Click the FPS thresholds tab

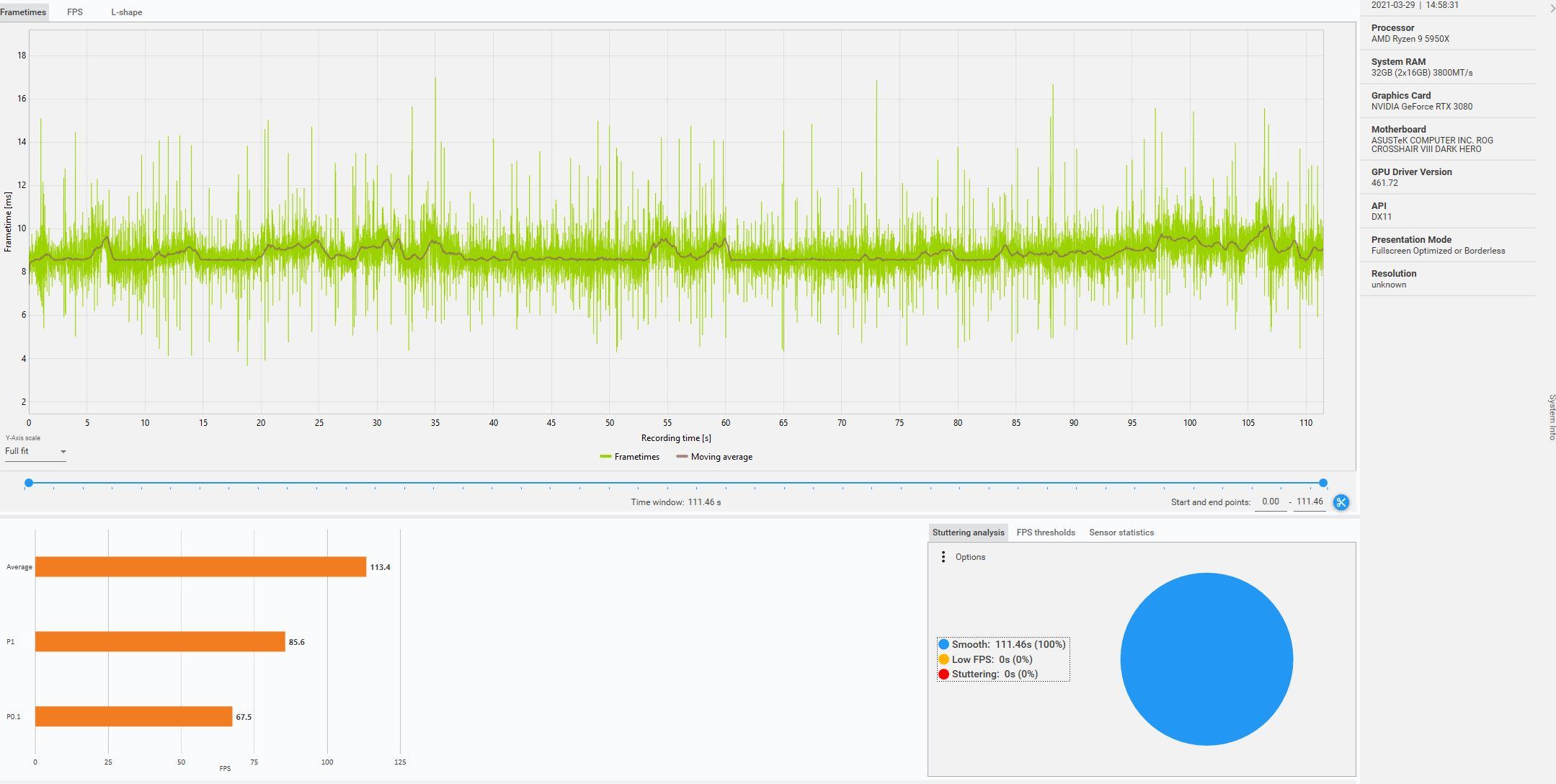[1045, 532]
